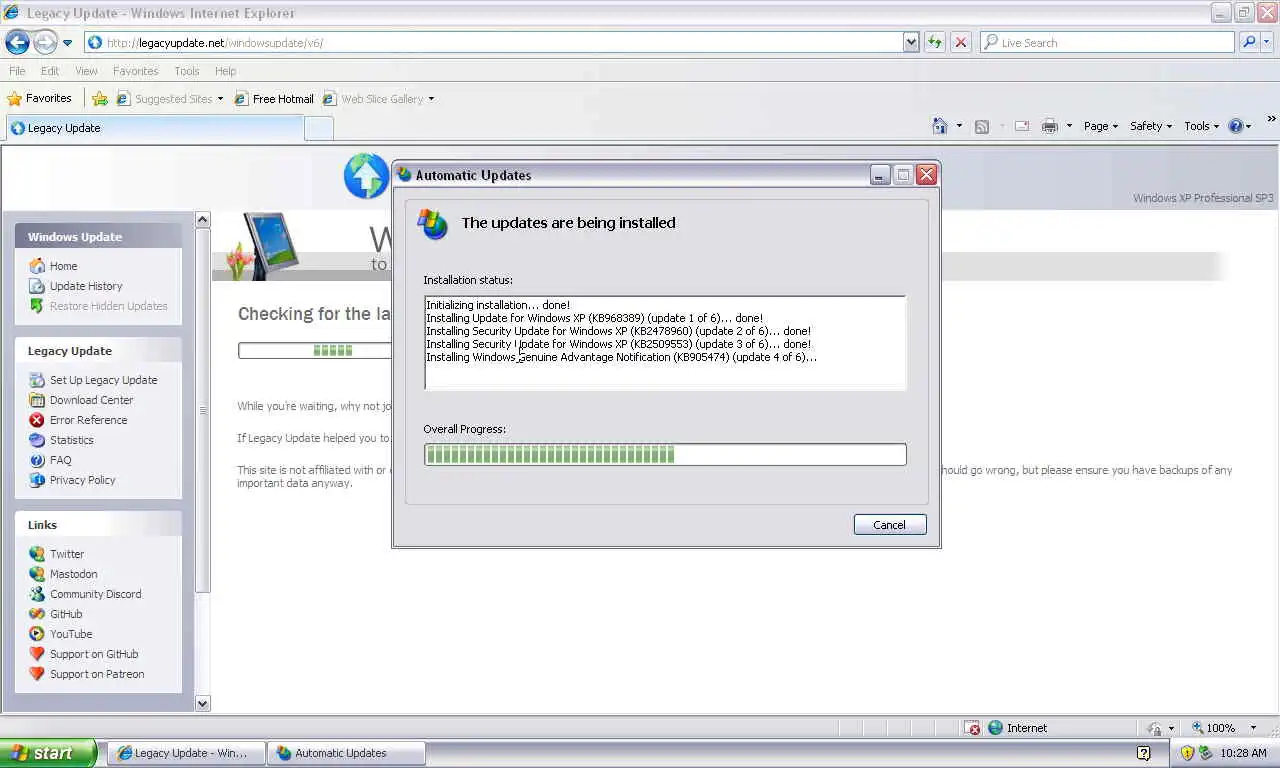
Task: Click the KB905474 installation status line
Action: point(621,357)
